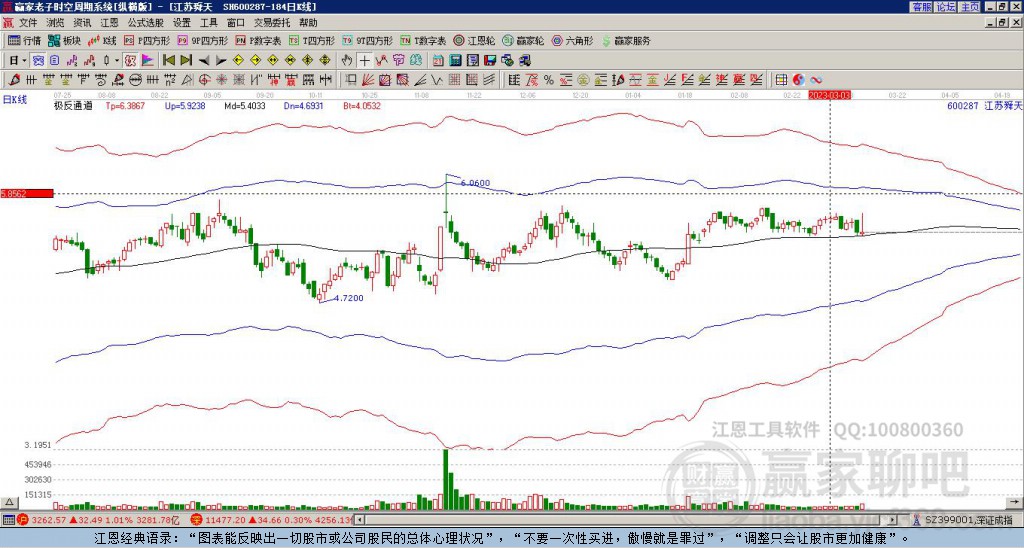The height and width of the screenshot is (548, 1024).
Task: Expand the candlestick type dropdown arrow
Action: pyautogui.click(x=117, y=60)
